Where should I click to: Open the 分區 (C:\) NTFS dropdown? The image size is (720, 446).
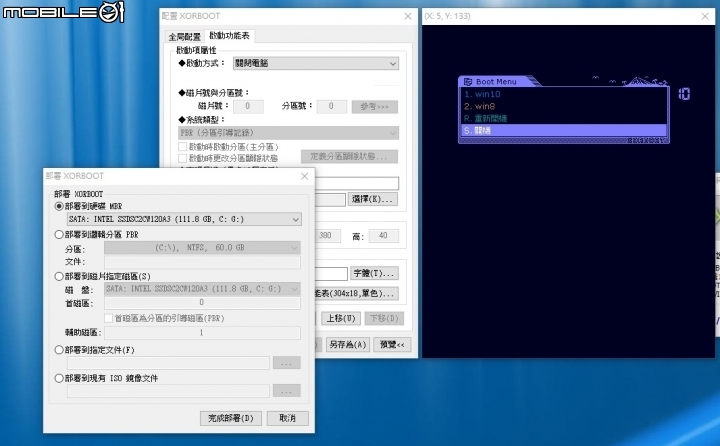pyautogui.click(x=202, y=248)
